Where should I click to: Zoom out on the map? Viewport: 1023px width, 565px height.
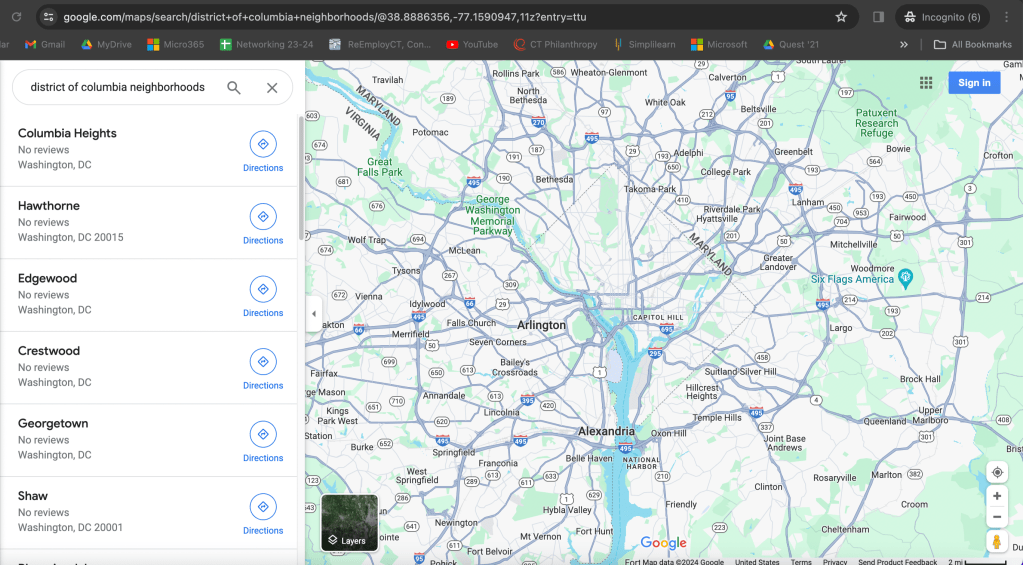coord(996,517)
